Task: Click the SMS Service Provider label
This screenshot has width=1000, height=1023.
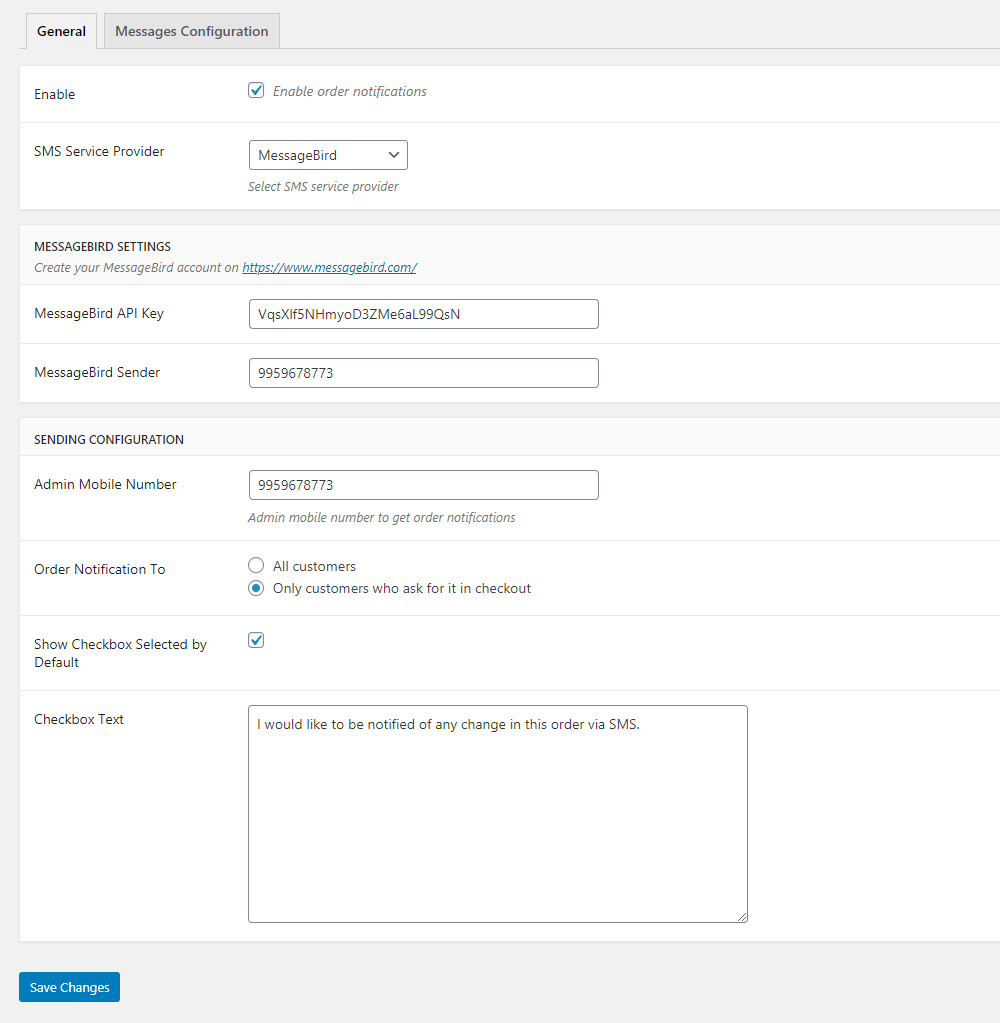Action: [99, 151]
